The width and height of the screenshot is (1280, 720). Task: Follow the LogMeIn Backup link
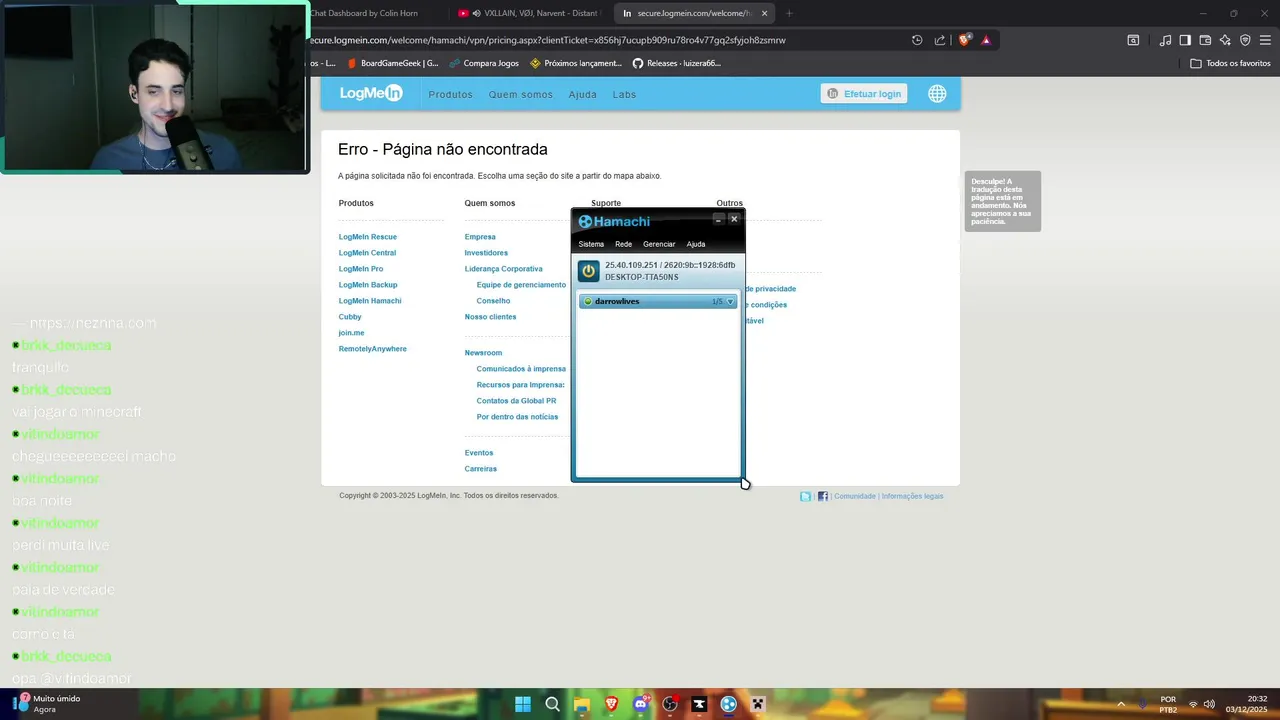coord(368,285)
